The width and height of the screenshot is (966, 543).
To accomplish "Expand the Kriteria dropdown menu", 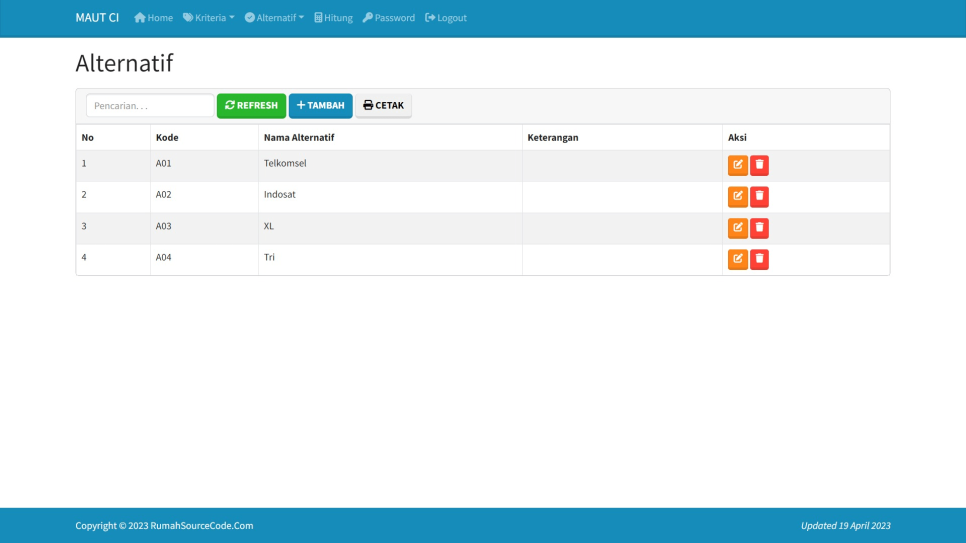I will [208, 18].
